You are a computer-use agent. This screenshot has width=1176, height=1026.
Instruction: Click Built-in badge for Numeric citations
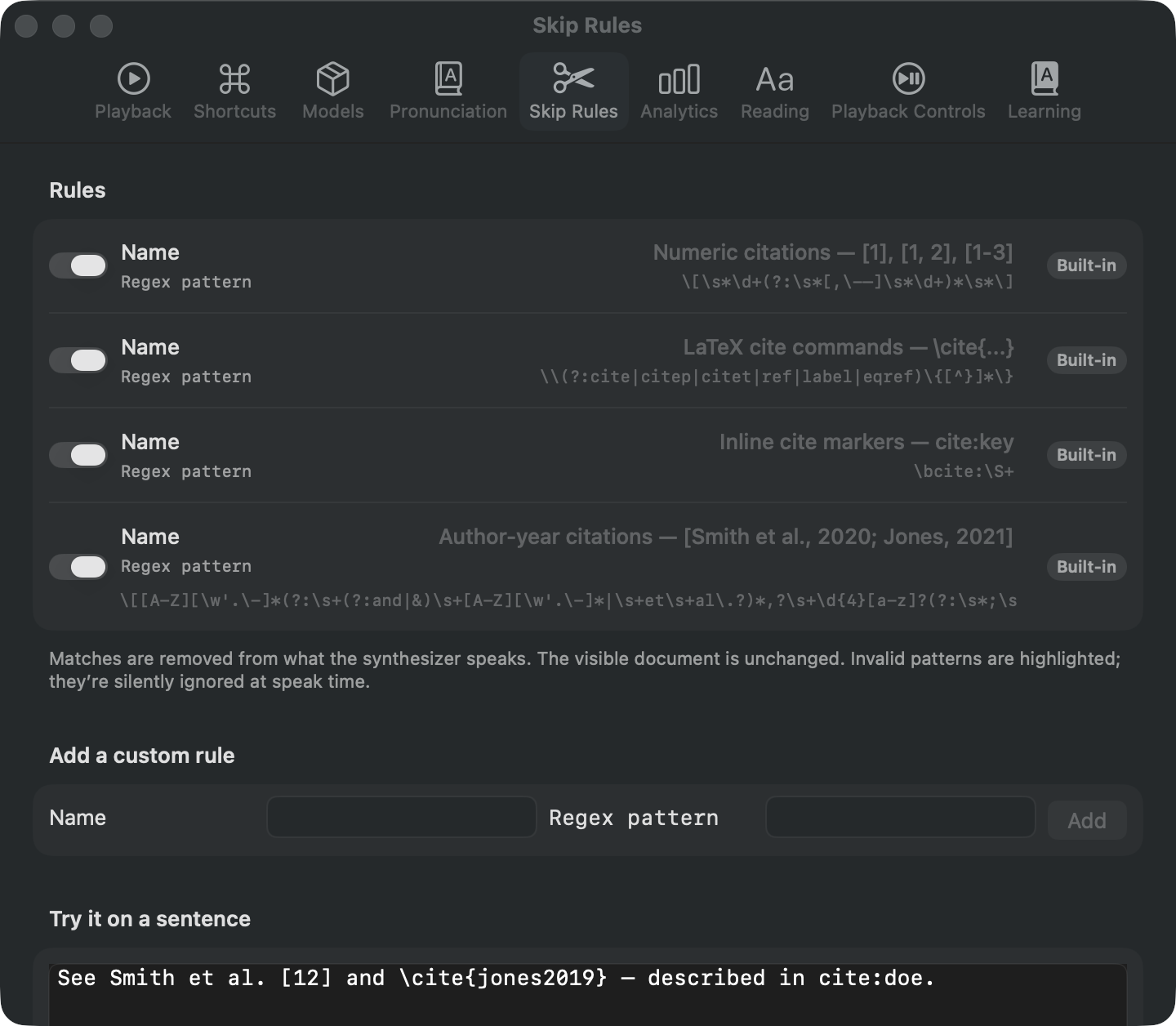tap(1086, 265)
